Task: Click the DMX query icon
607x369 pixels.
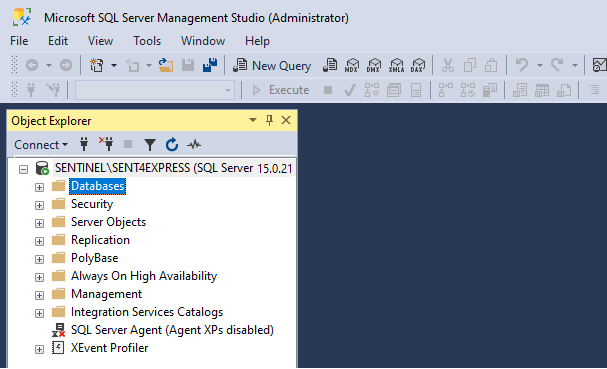Action: [374, 65]
